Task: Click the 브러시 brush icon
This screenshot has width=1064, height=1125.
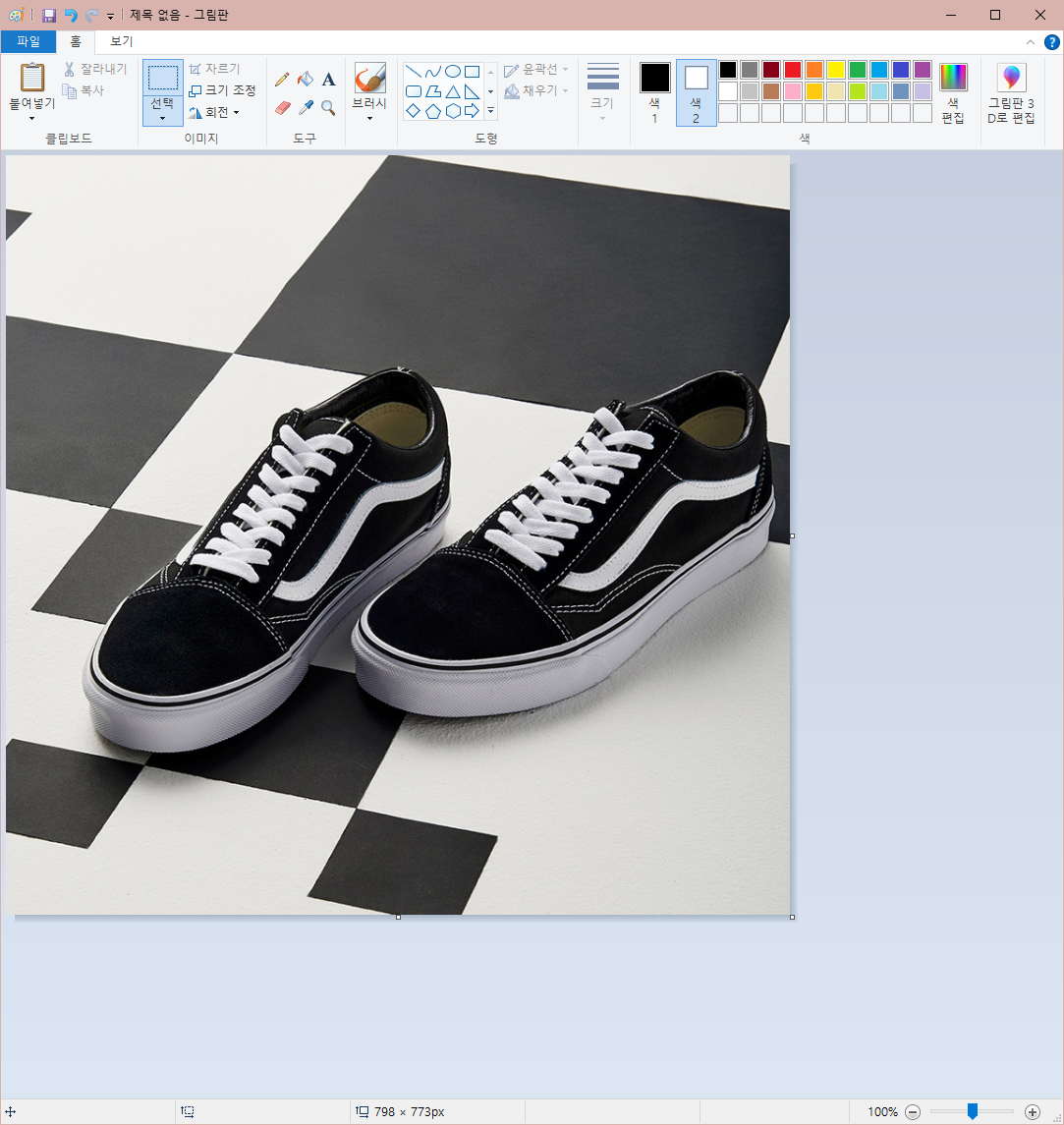Action: [370, 78]
